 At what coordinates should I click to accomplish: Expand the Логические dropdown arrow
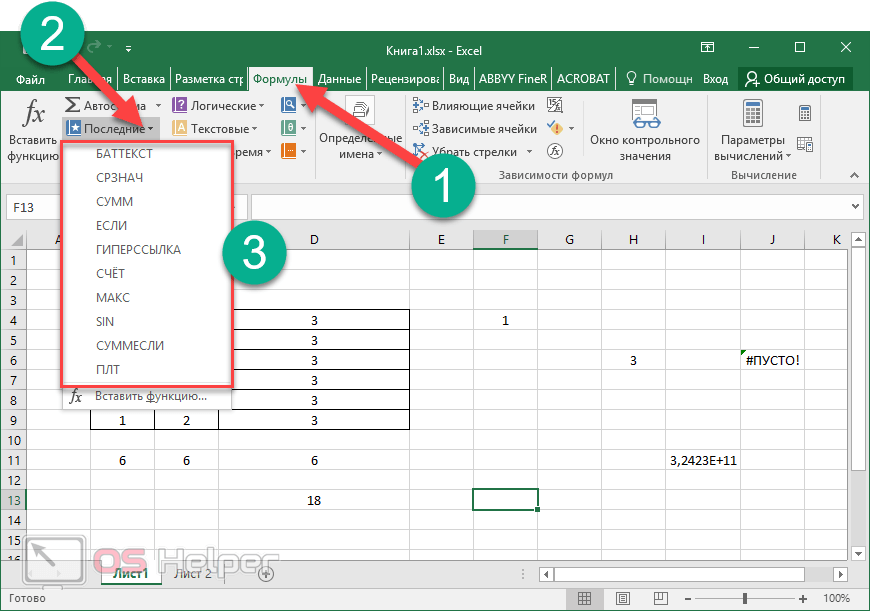point(261,105)
